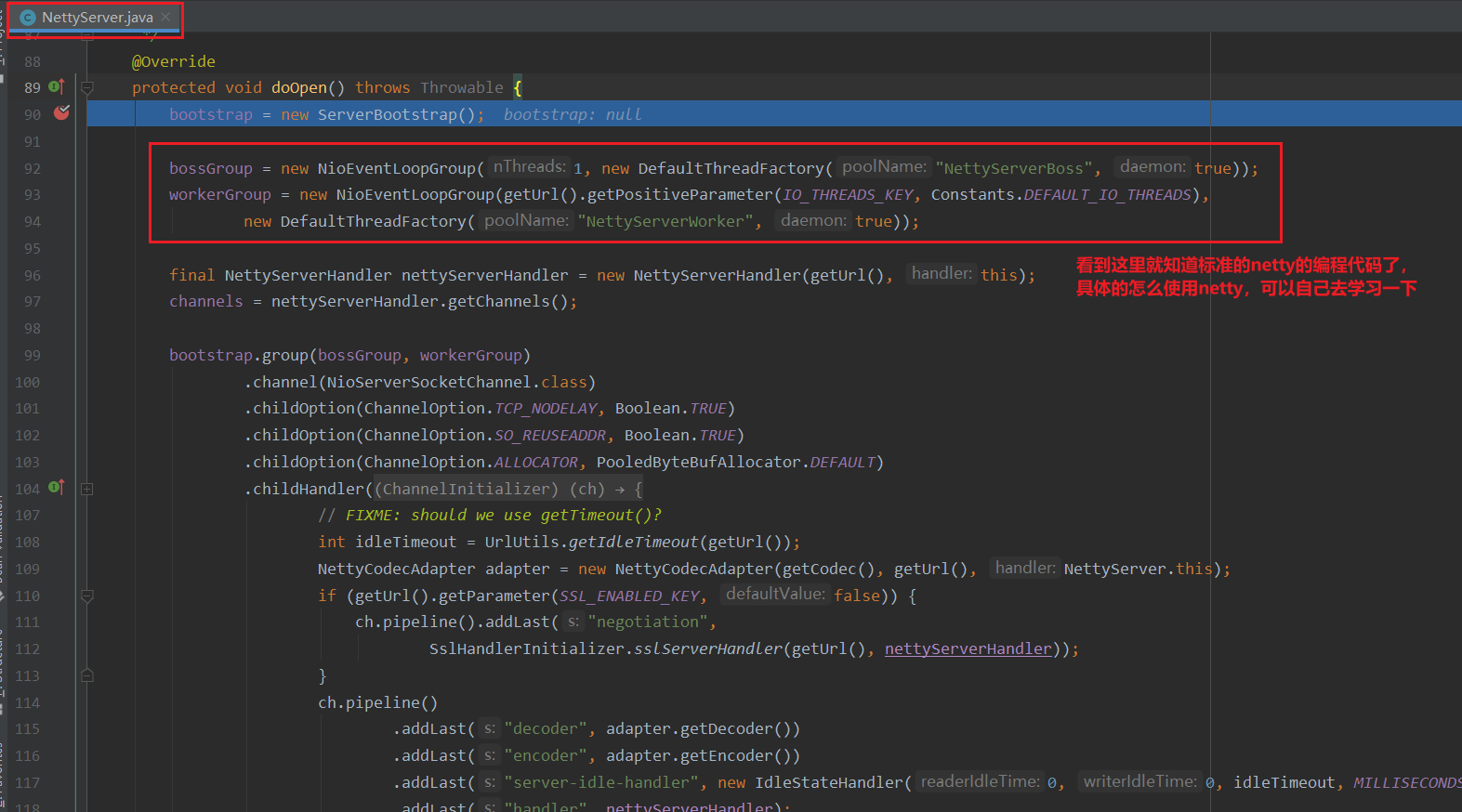Click the underlined nettyServerHandler reference on line 112

[x=968, y=648]
